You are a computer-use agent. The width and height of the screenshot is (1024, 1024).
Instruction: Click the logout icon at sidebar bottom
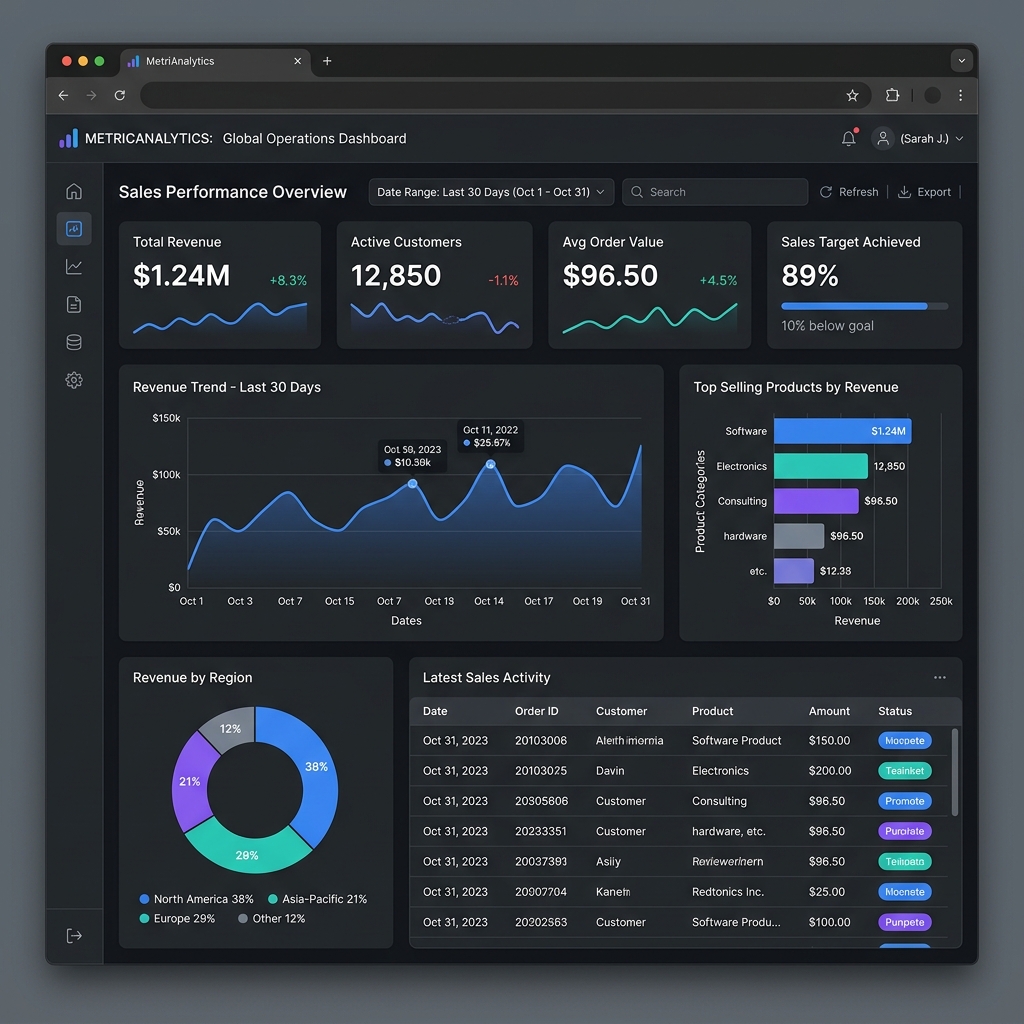74,936
